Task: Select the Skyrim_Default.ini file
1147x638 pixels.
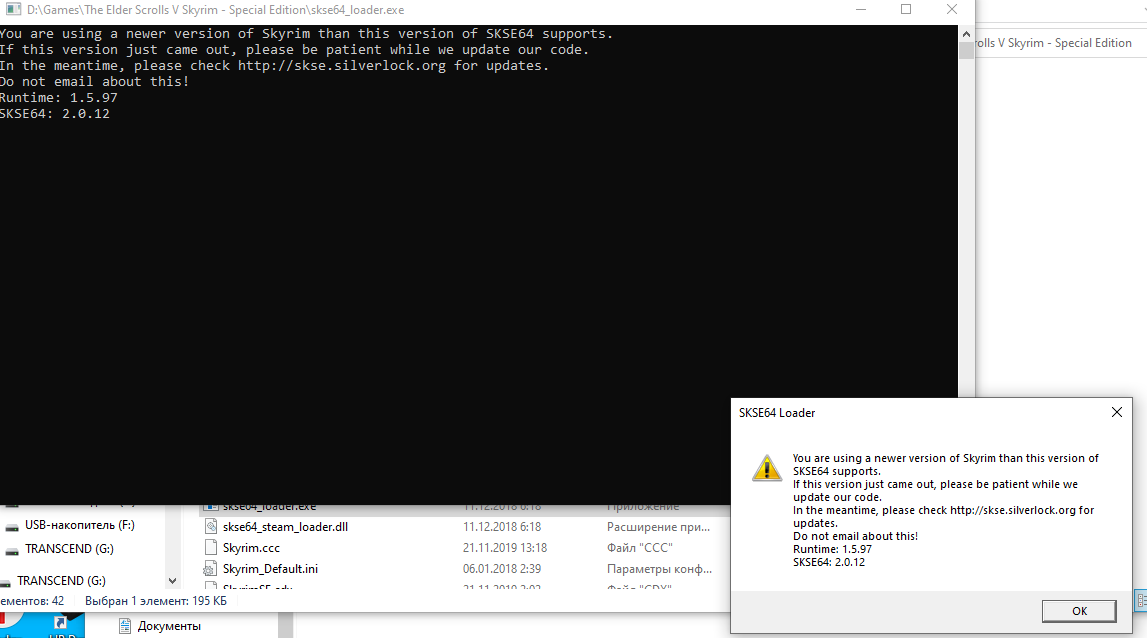Action: [x=270, y=568]
